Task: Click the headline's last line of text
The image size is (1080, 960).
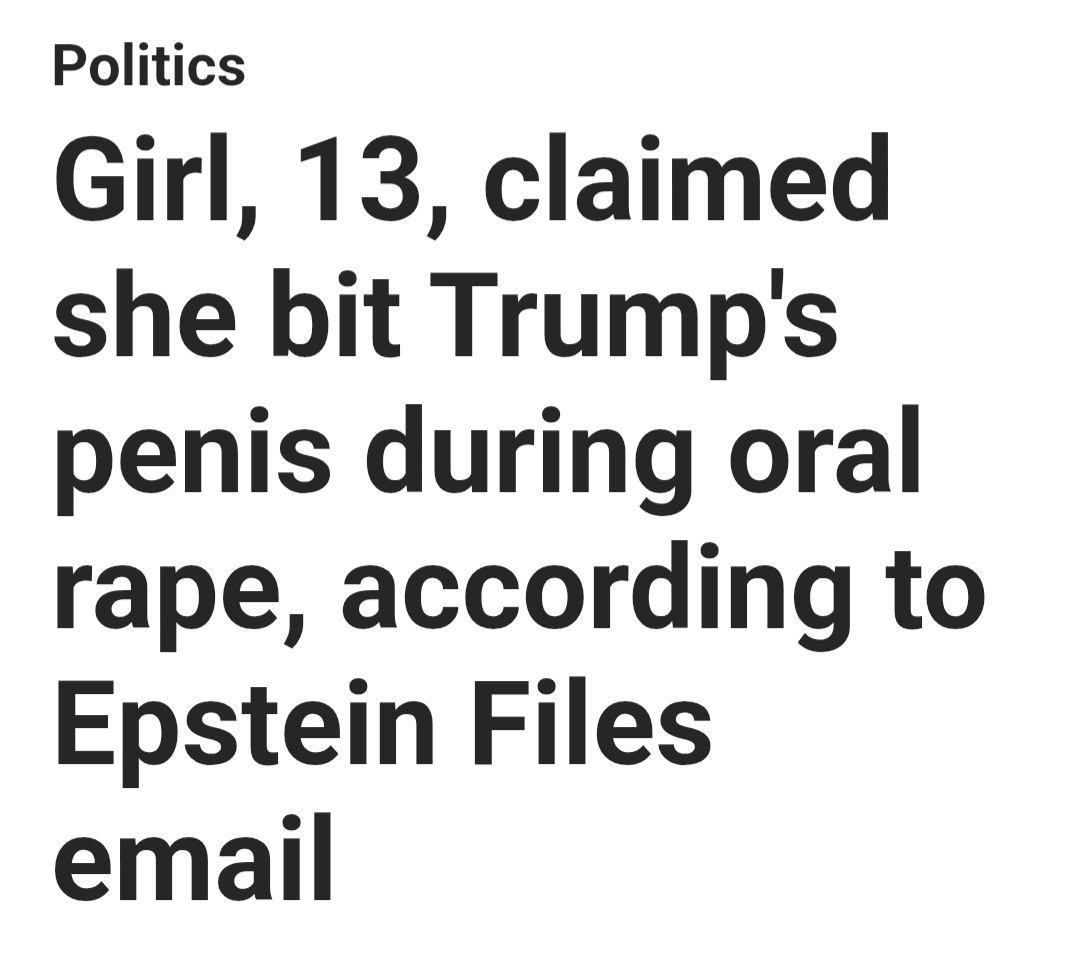Action: point(192,855)
